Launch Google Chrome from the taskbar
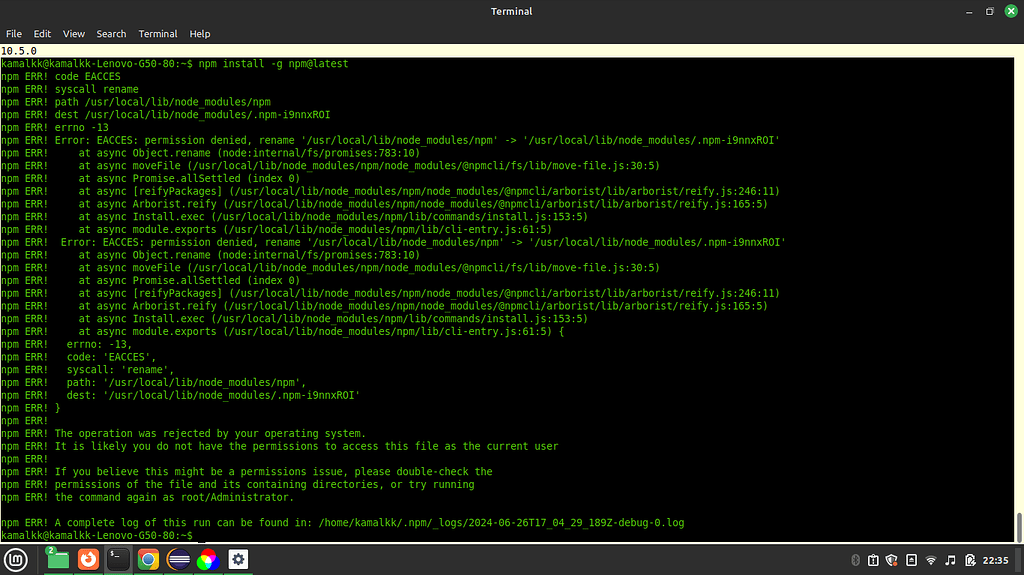1024x575 pixels. point(148,559)
